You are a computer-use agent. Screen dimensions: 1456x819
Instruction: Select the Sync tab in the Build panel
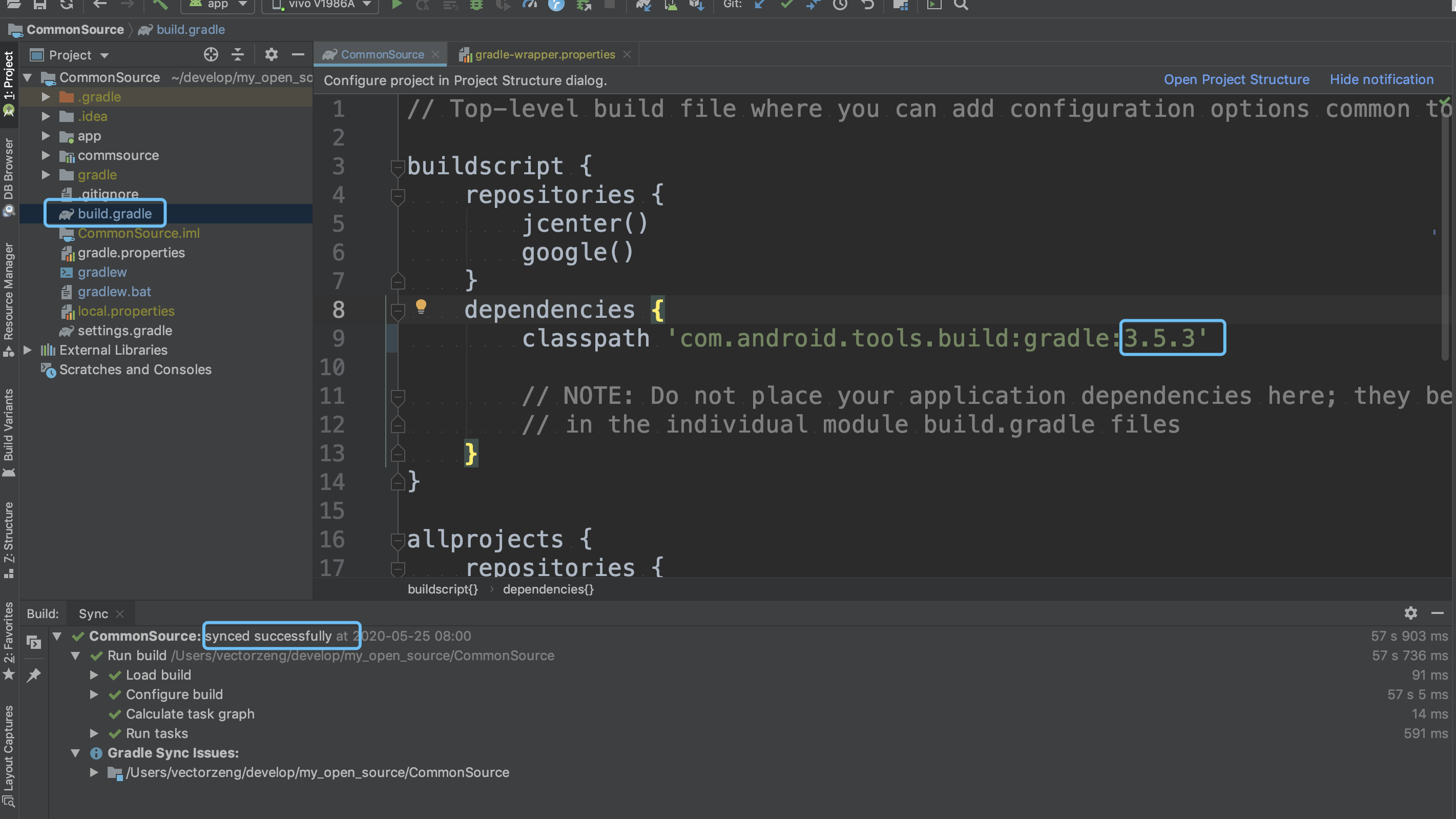(x=93, y=613)
